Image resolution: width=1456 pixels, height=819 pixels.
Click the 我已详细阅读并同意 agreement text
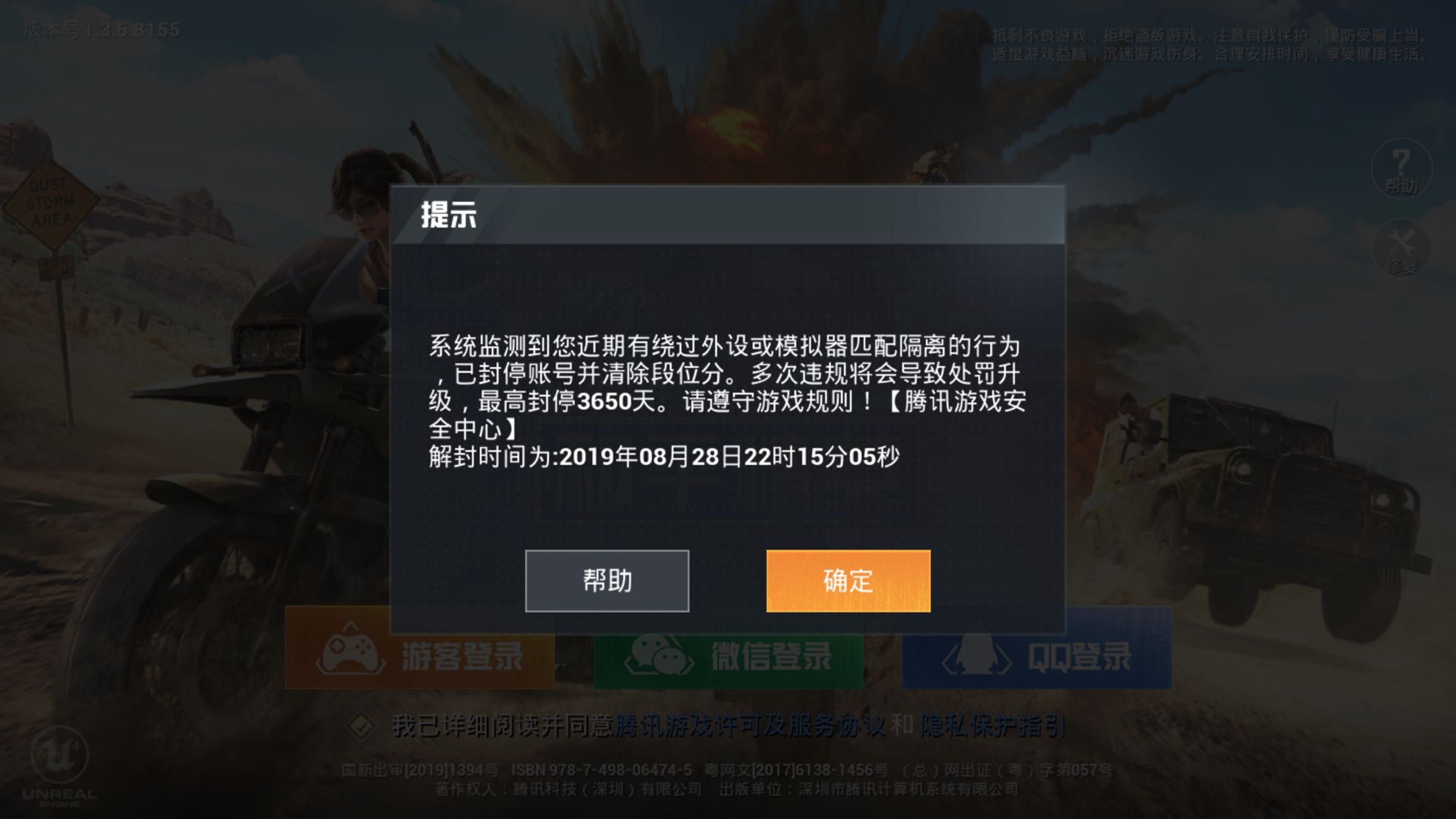click(x=502, y=726)
